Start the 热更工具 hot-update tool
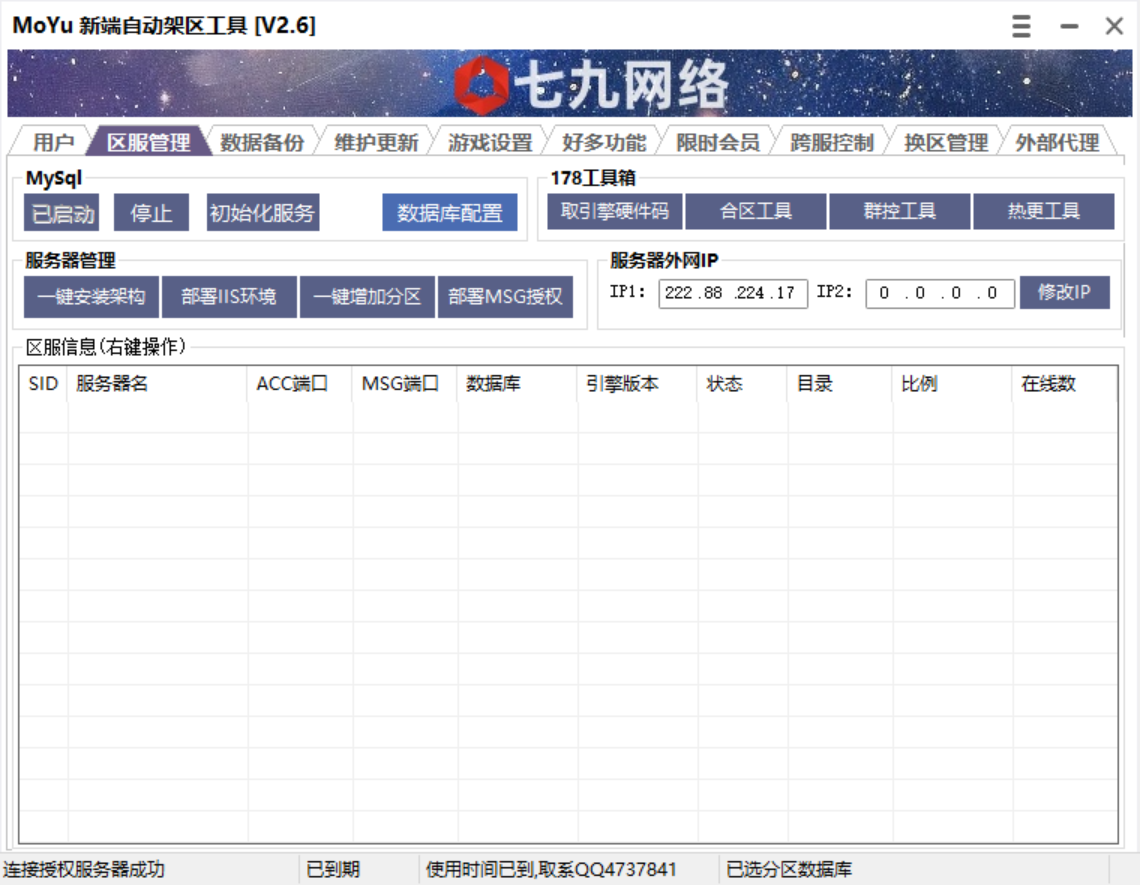1140x885 pixels. (1043, 211)
